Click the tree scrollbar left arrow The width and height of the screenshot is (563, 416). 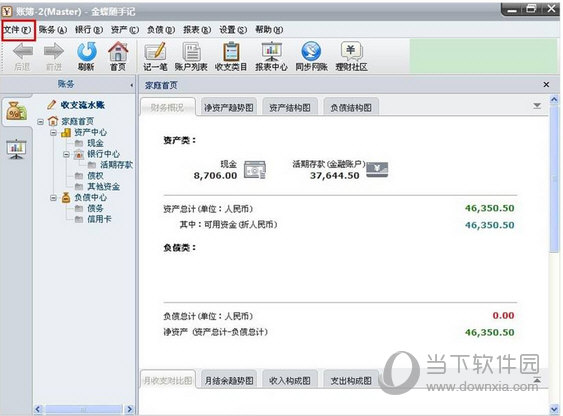coord(38,409)
